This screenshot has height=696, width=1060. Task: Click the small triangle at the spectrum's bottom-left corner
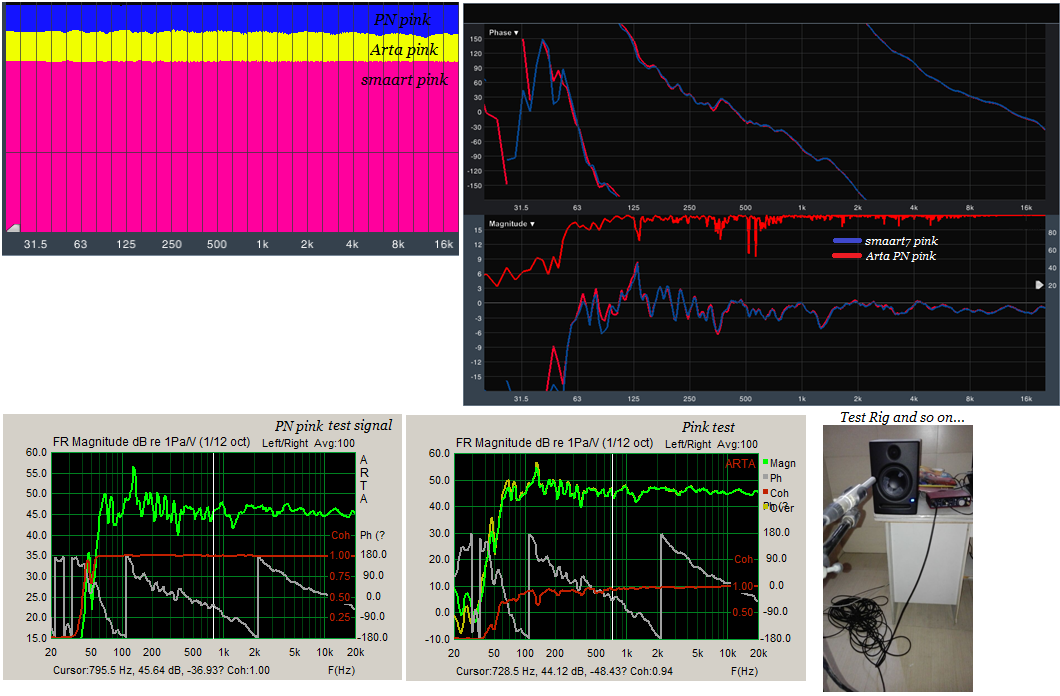point(13,228)
